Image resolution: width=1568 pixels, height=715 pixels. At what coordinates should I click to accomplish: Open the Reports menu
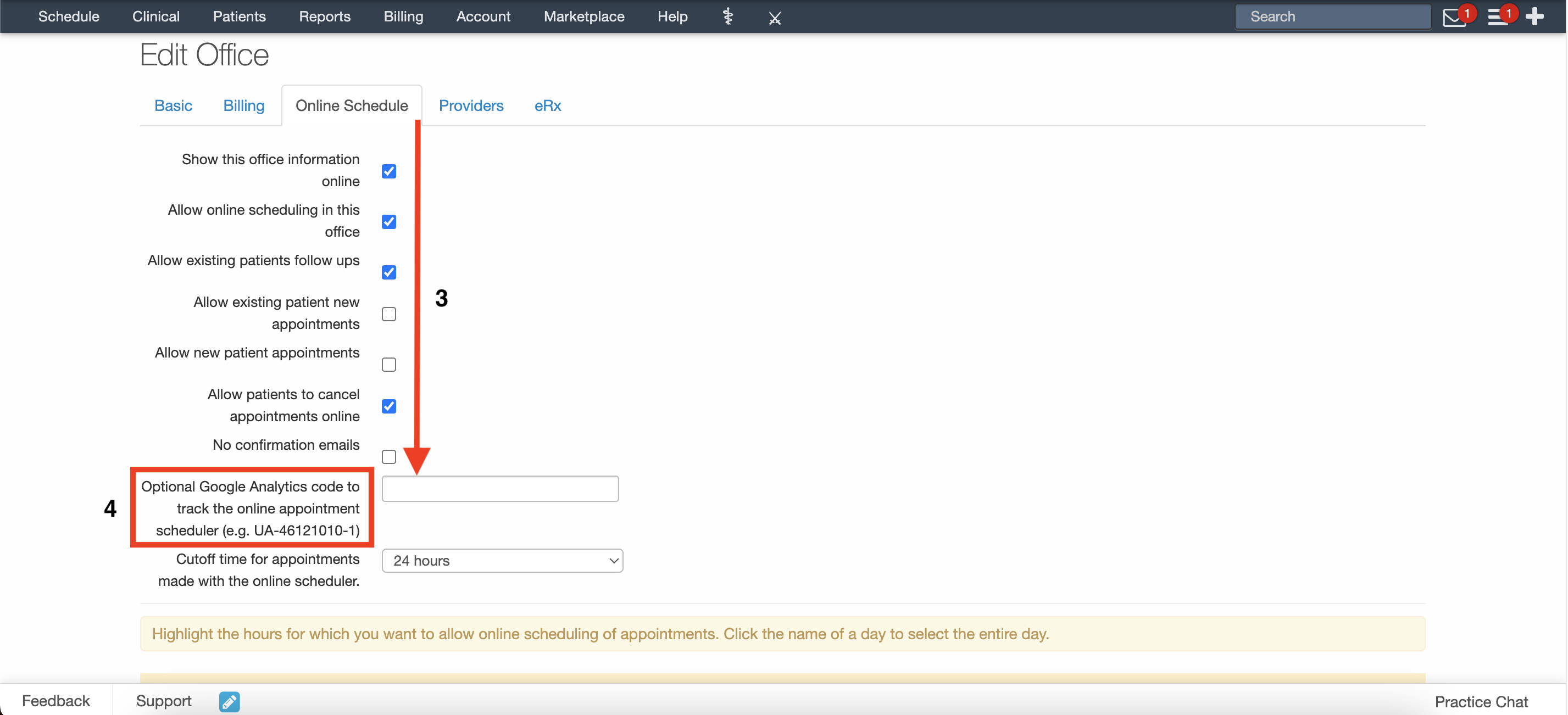325,16
